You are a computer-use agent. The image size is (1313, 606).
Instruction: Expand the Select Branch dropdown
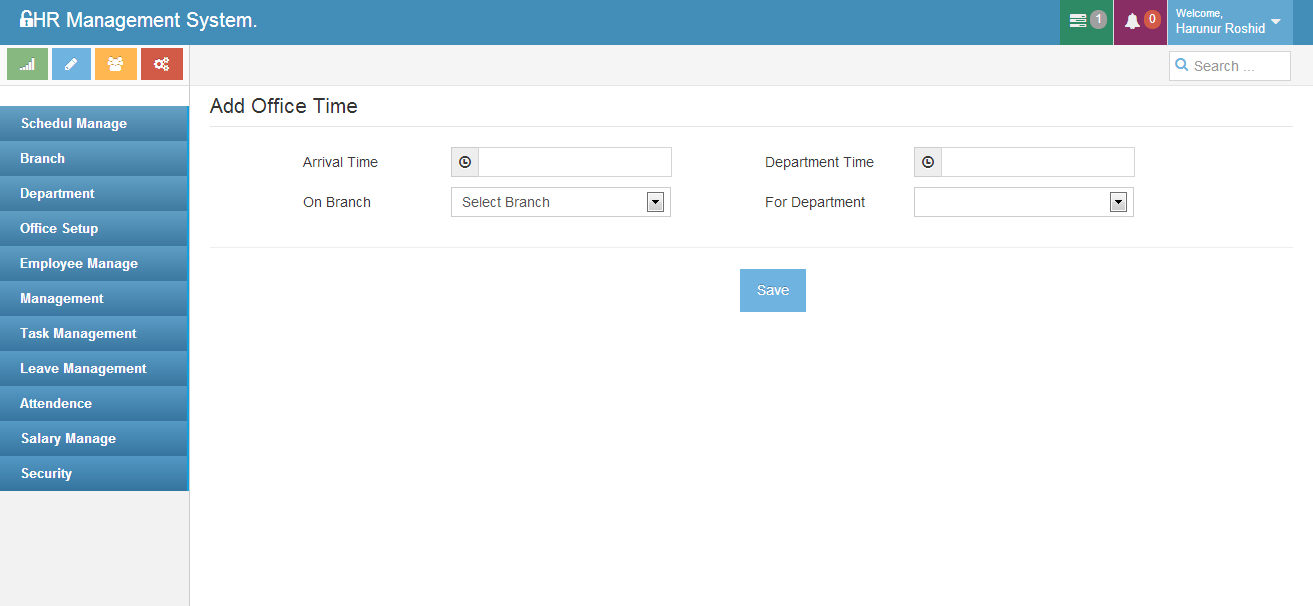click(561, 202)
